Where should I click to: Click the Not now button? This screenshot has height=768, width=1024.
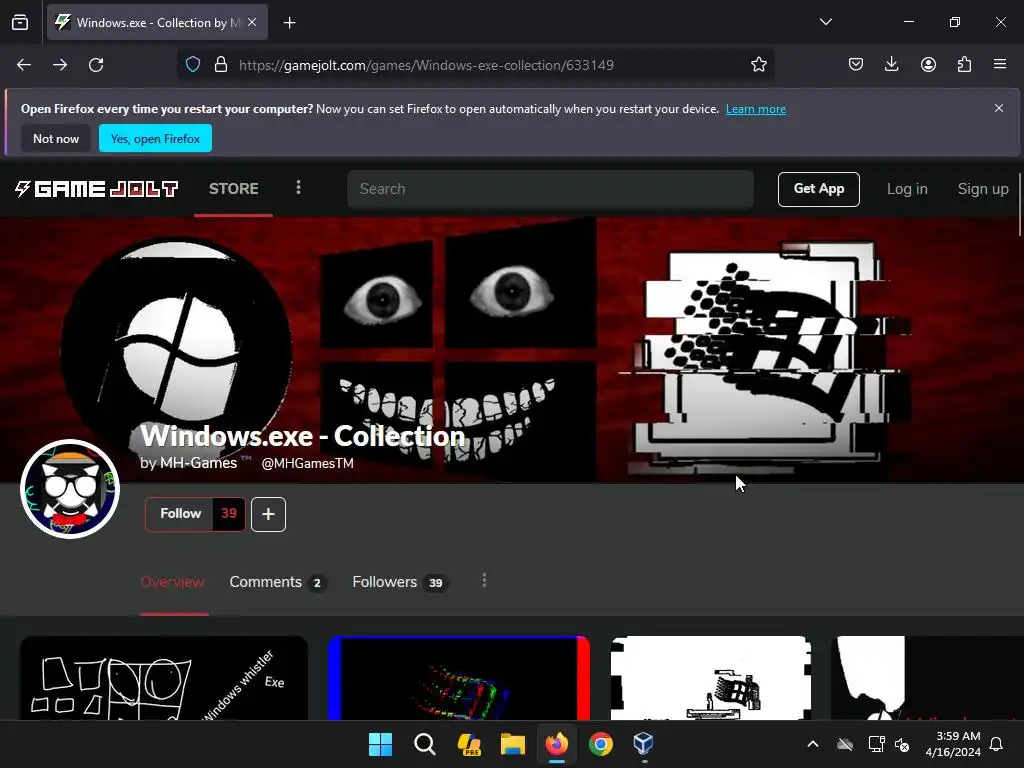[56, 138]
